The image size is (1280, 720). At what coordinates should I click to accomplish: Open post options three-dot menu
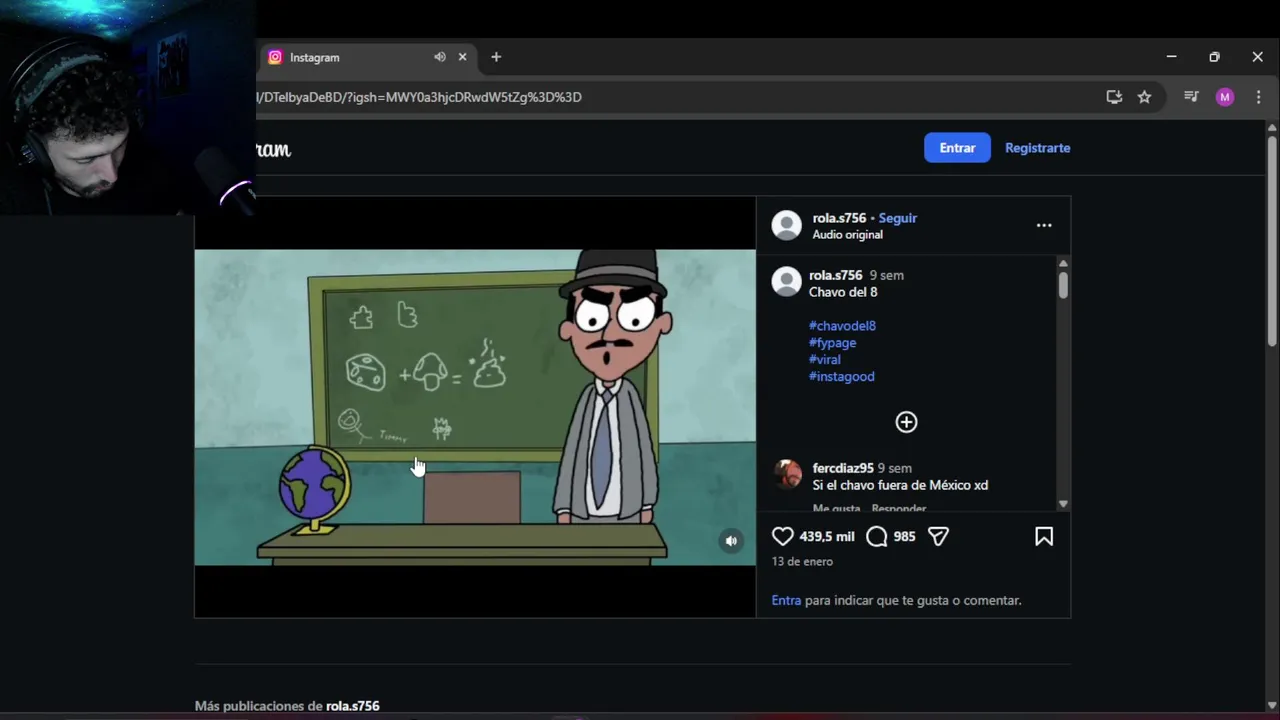tap(1044, 225)
